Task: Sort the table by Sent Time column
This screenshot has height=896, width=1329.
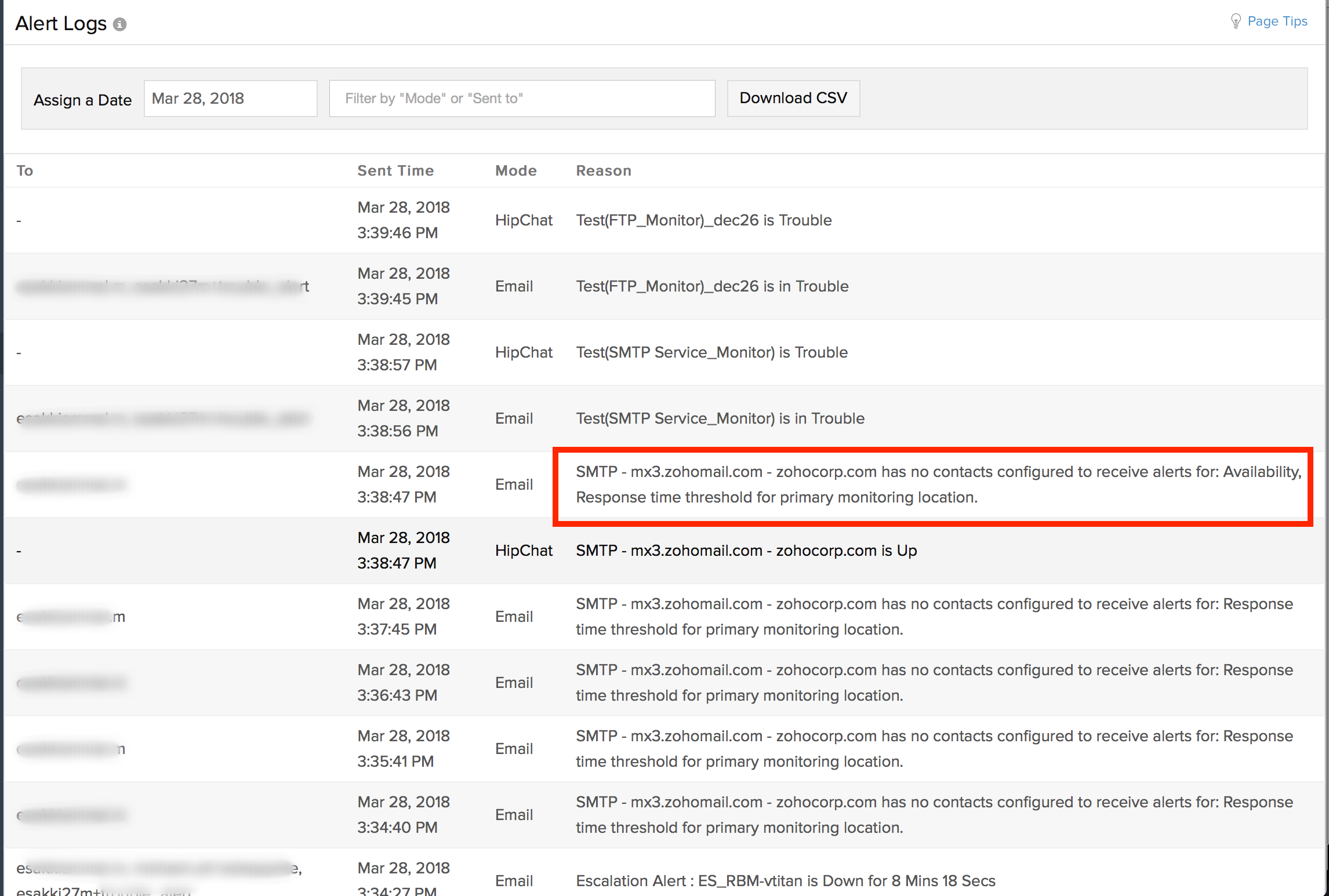Action: pos(395,170)
